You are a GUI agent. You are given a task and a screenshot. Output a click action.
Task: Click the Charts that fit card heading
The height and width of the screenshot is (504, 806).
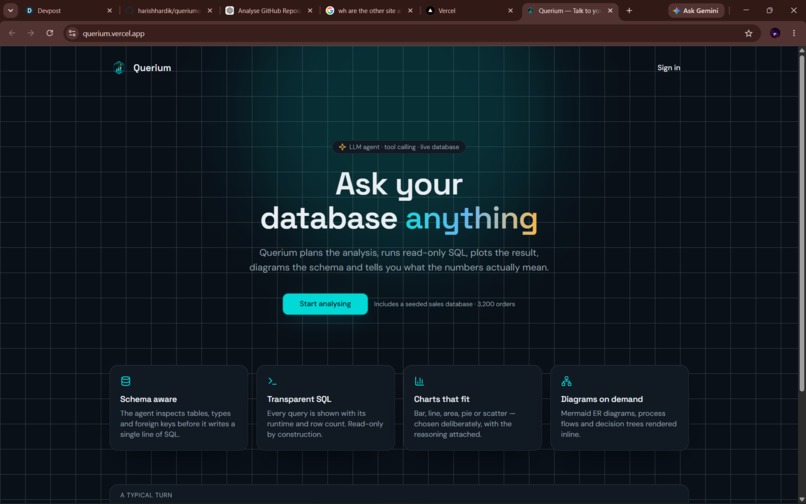point(441,399)
